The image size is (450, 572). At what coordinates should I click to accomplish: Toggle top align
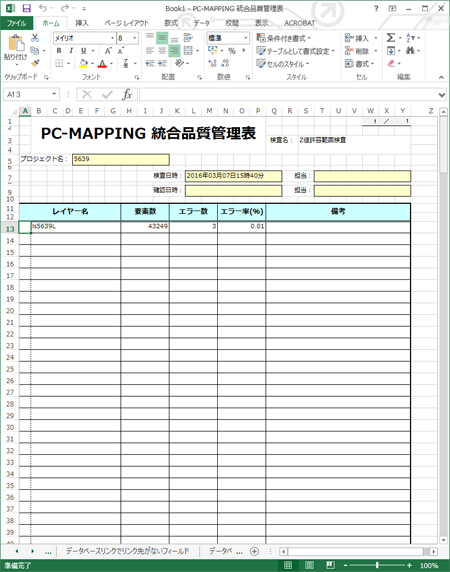click(x=150, y=38)
